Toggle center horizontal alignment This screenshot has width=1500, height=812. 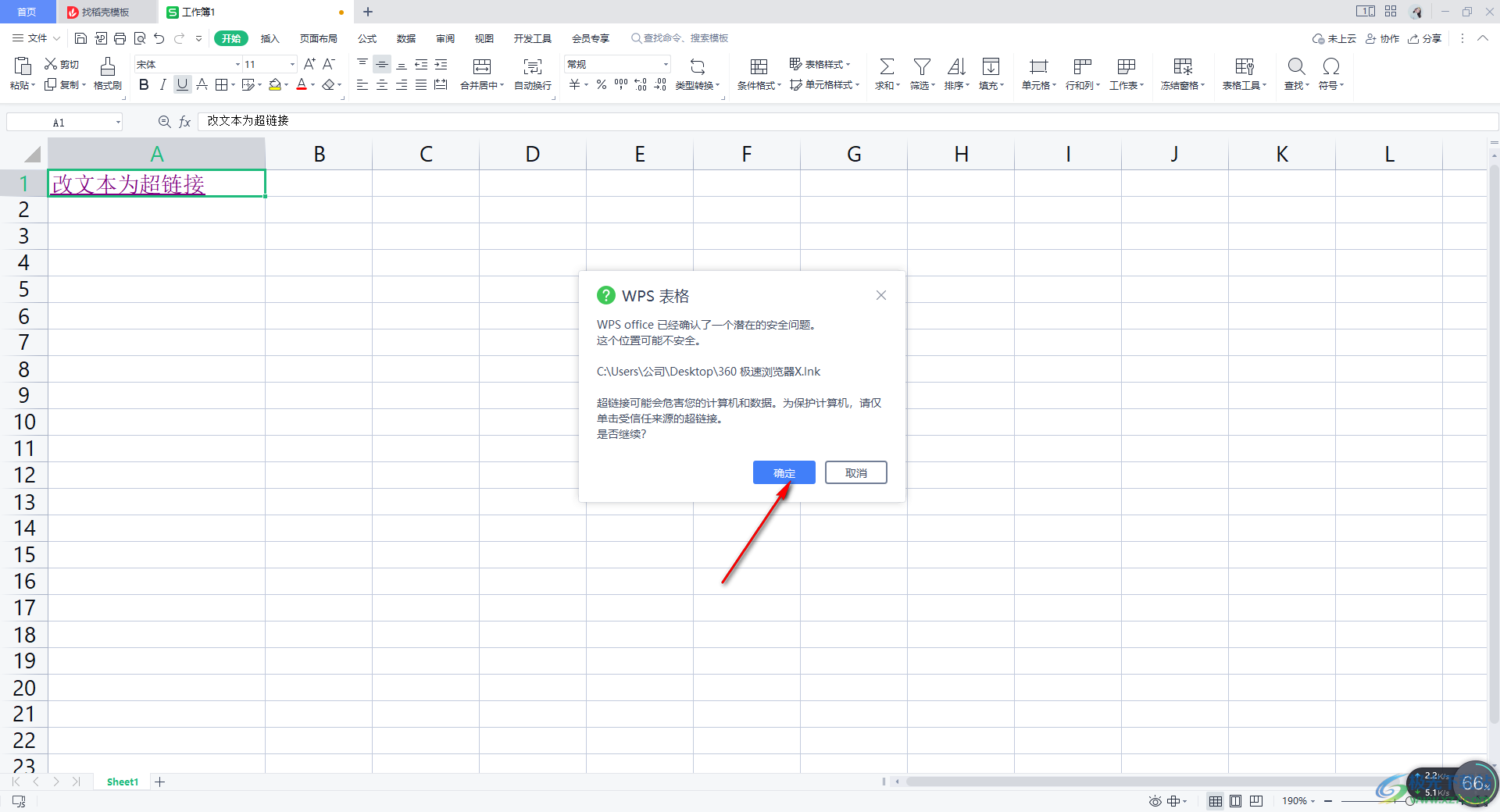pyautogui.click(x=382, y=84)
